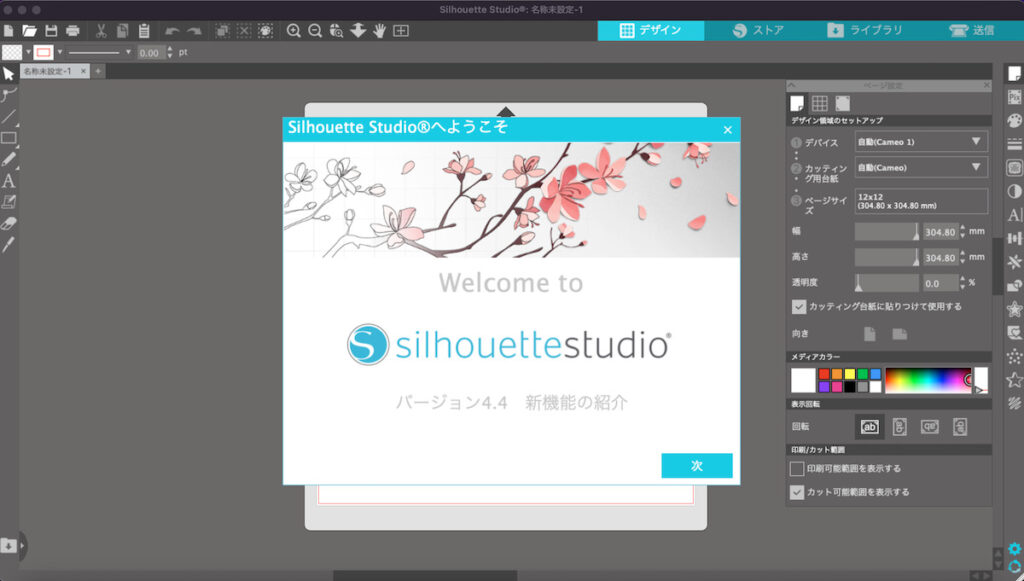Switch to the ストア tab
The width and height of the screenshot is (1024, 581).
[x=757, y=30]
